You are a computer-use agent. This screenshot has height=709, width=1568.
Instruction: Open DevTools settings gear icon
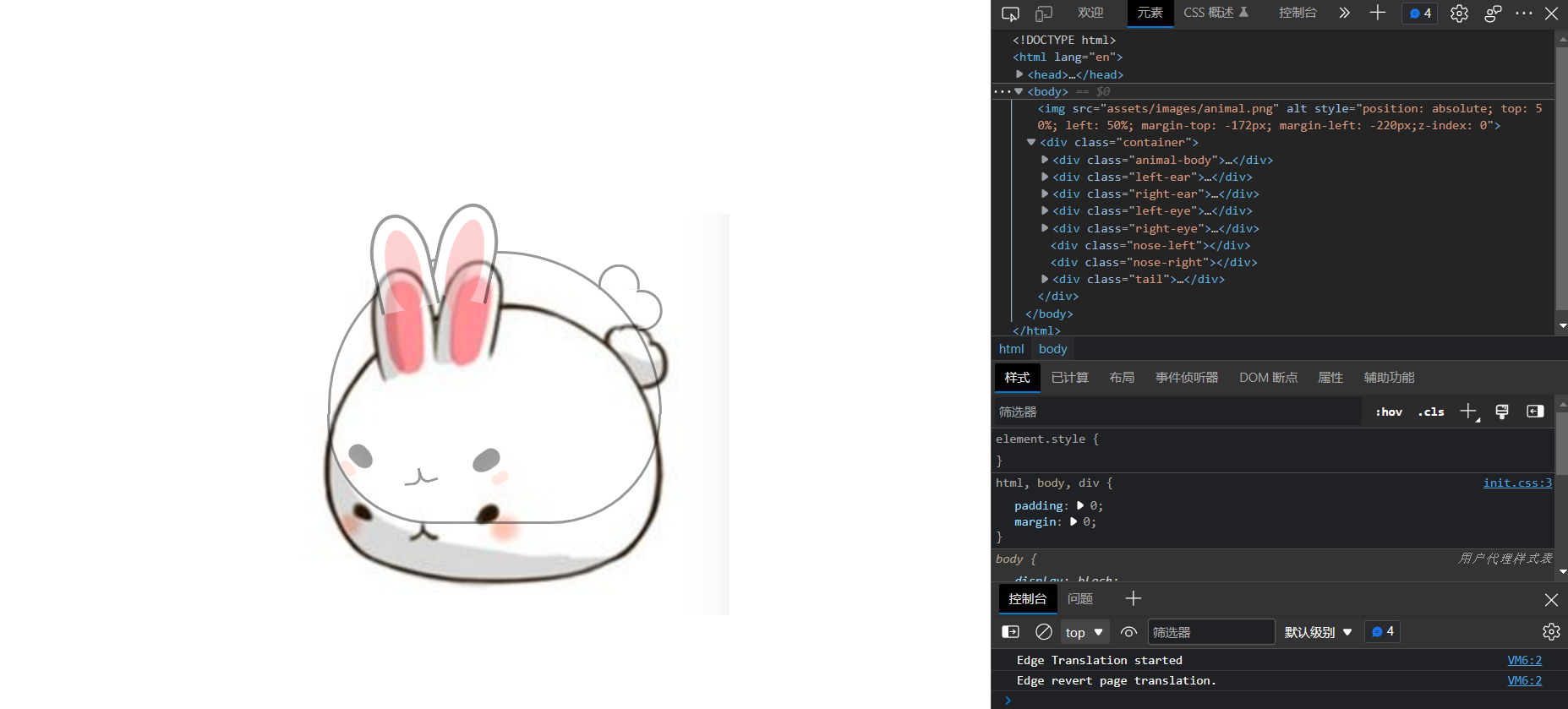point(1459,14)
